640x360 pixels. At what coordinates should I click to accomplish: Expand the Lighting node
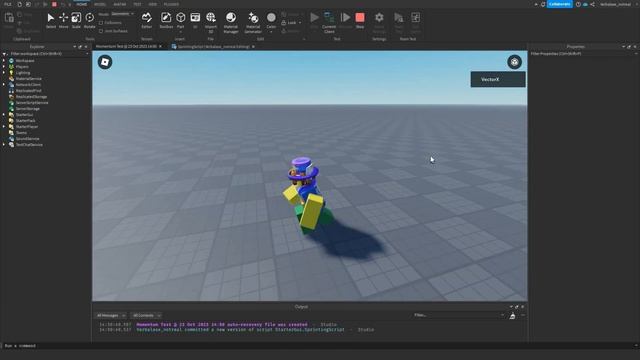pyautogui.click(x=4, y=73)
